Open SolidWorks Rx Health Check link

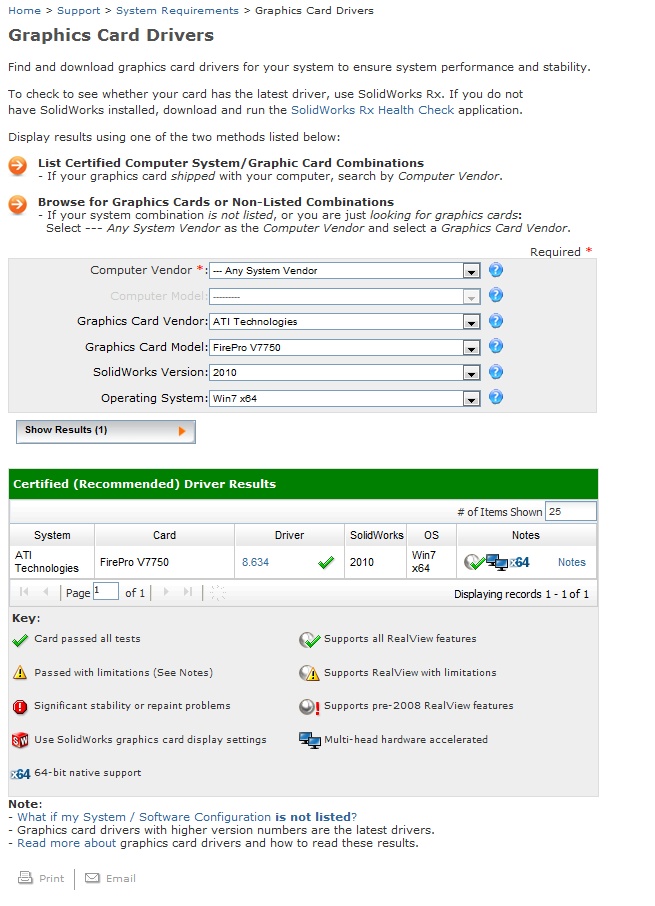click(x=373, y=110)
